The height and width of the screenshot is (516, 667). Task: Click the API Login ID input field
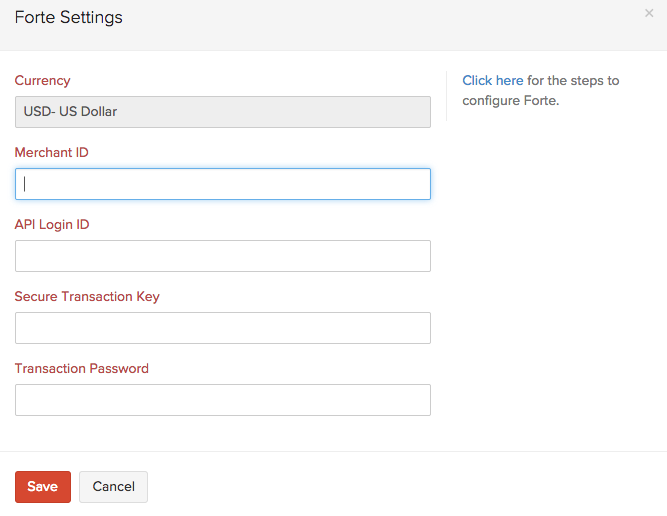click(x=222, y=256)
